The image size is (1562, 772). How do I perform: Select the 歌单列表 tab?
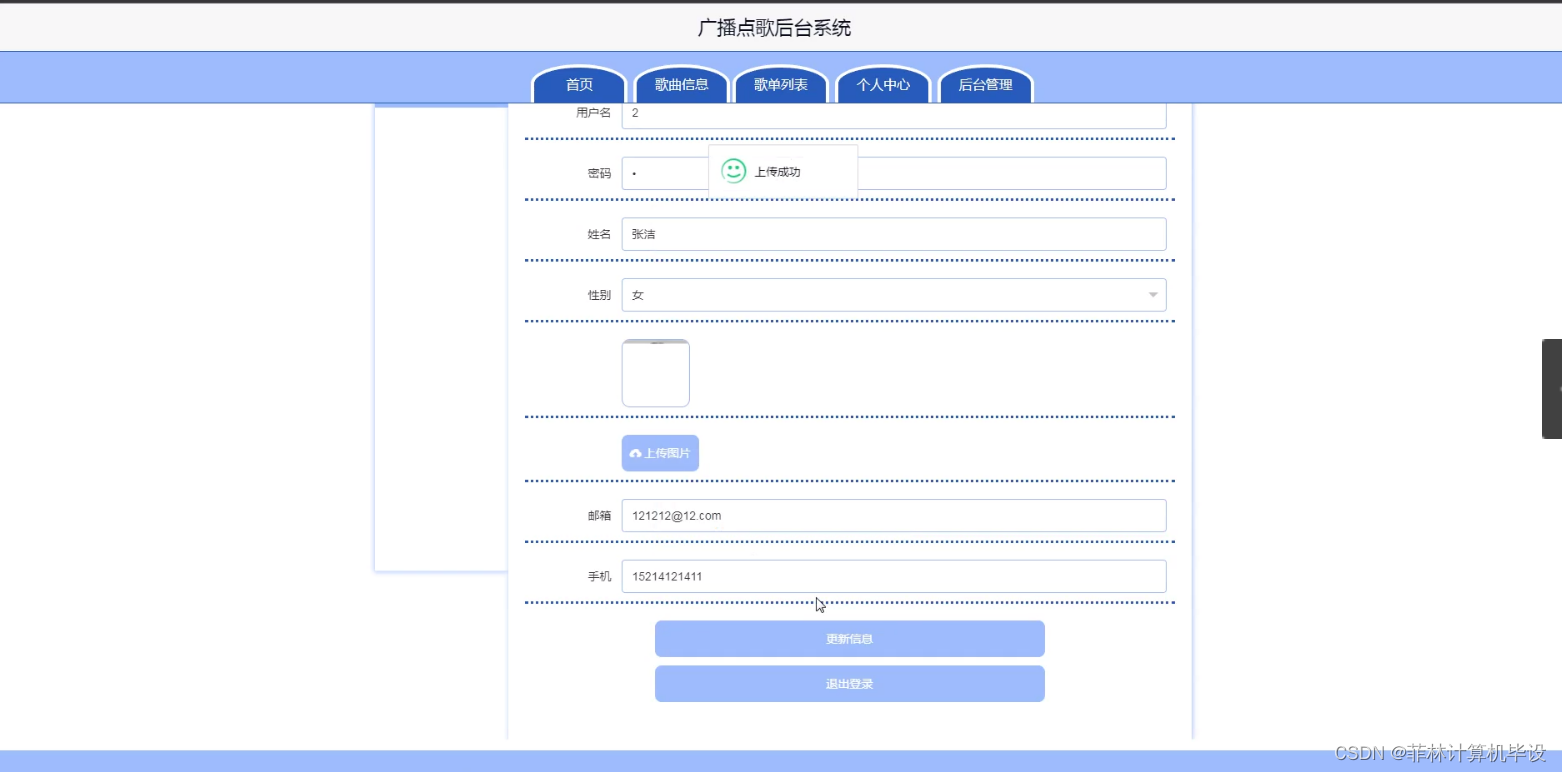782,85
